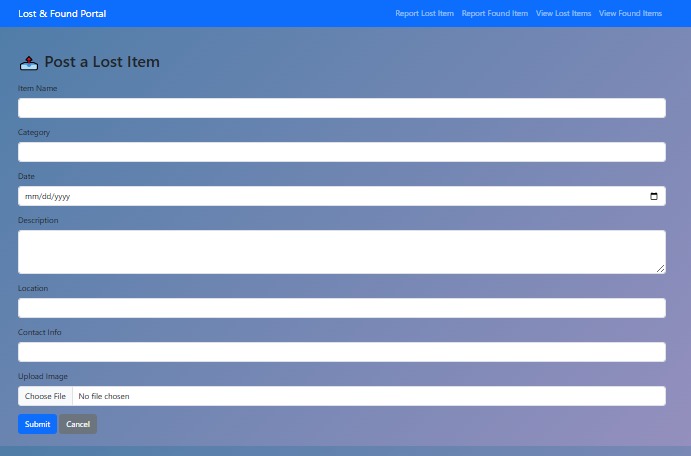Viewport: 691px width, 456px height.
Task: Focus the Item Name input field
Action: tap(342, 108)
